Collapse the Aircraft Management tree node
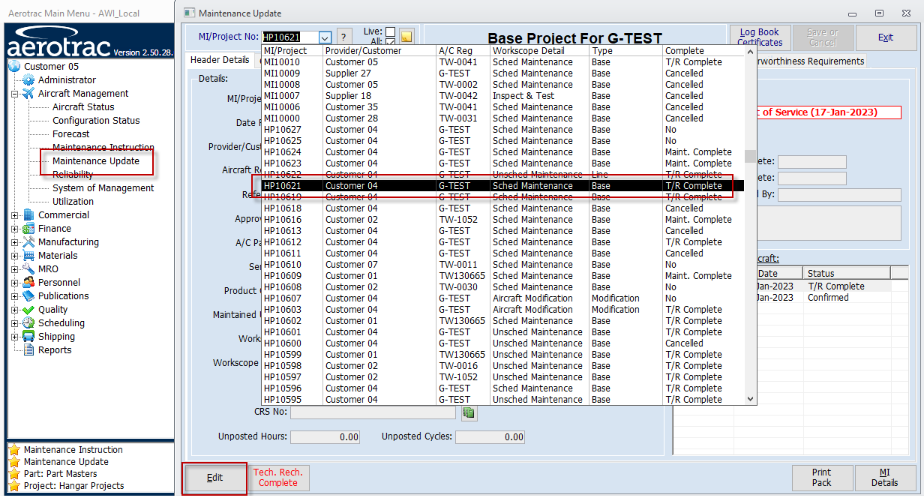The width and height of the screenshot is (924, 496). (x=15, y=94)
